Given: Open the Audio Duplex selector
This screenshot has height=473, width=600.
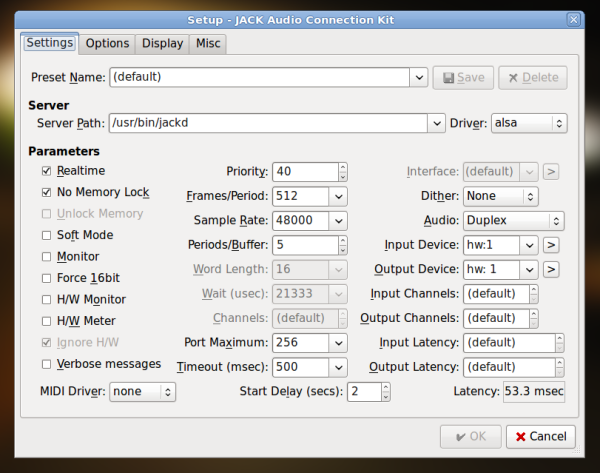Looking at the screenshot, I should 514,221.
